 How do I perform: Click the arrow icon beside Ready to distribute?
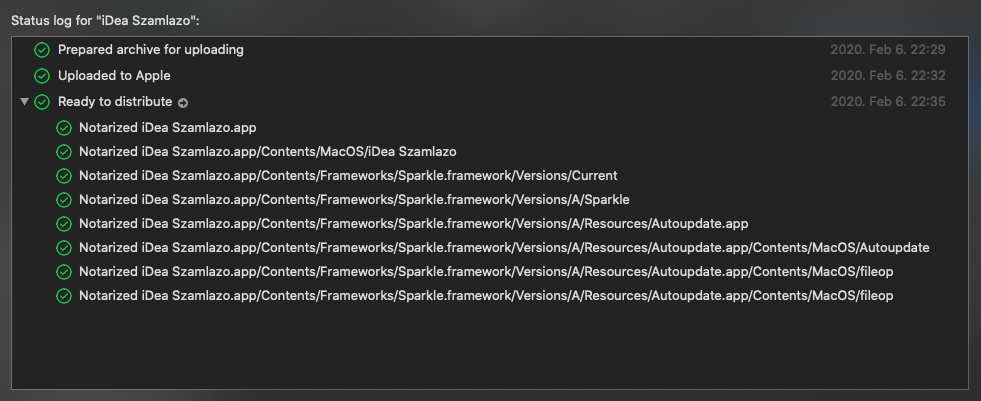coord(183,103)
